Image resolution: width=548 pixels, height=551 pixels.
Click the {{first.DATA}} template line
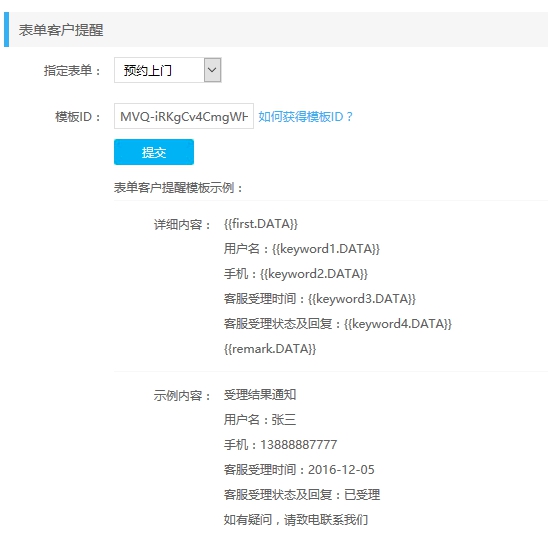coord(261,224)
